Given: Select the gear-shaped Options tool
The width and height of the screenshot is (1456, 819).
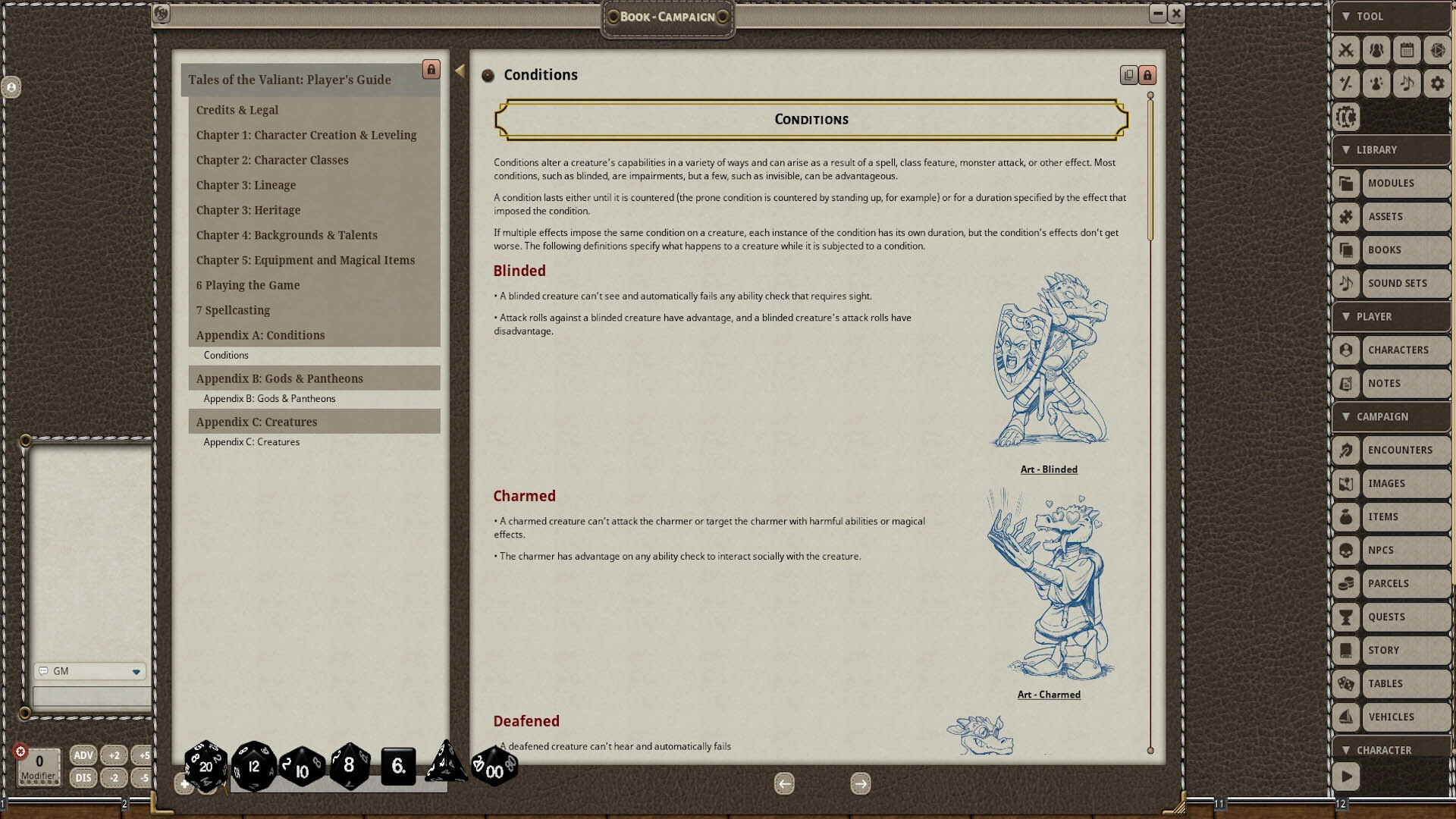Looking at the screenshot, I should [1436, 83].
